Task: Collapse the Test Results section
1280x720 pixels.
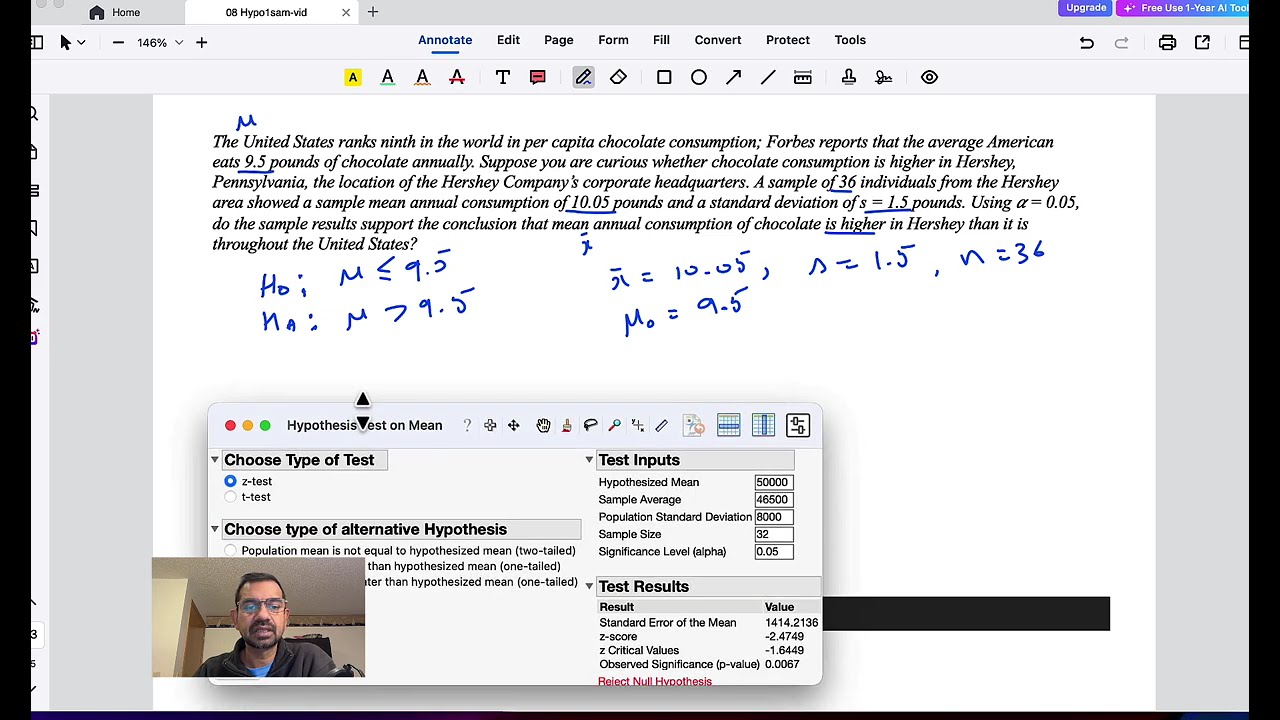Action: (589, 586)
